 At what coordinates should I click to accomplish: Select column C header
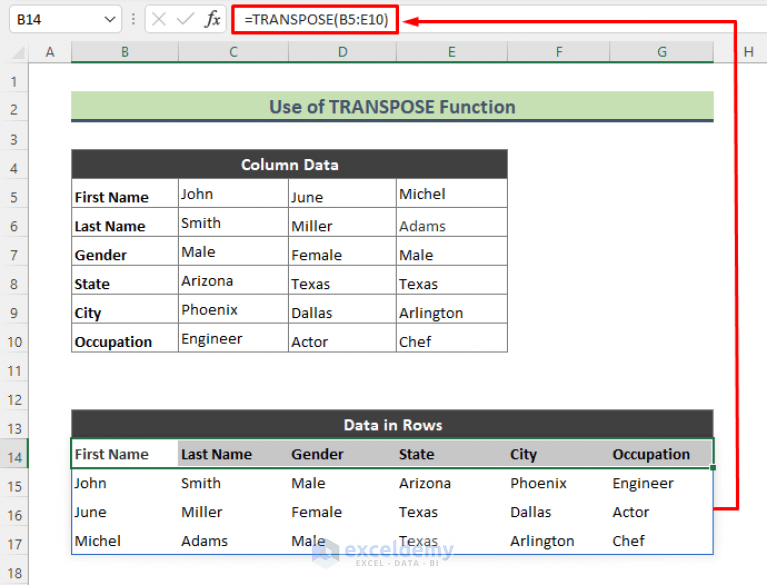[x=233, y=52]
